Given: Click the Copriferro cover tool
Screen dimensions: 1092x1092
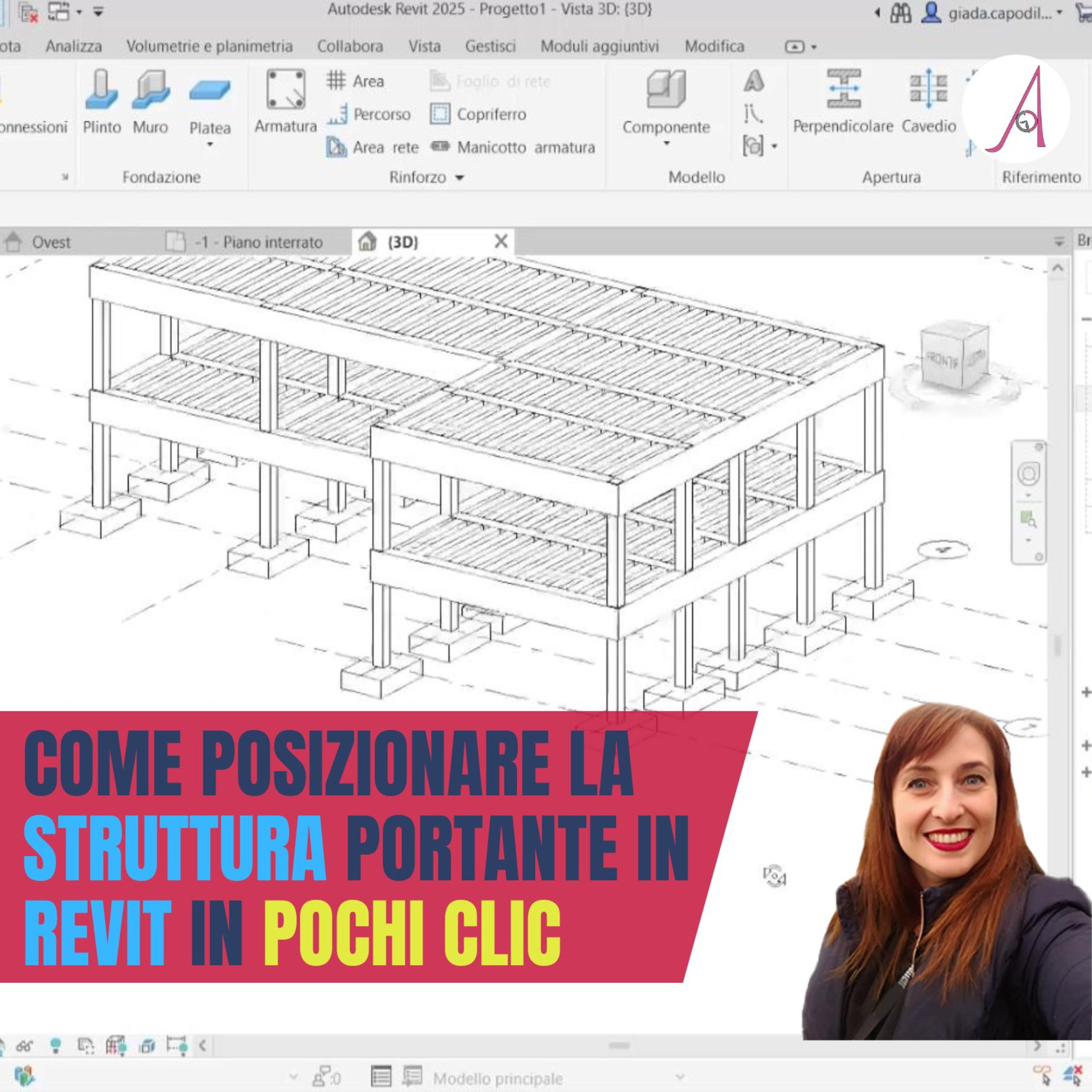Looking at the screenshot, I should [x=478, y=114].
